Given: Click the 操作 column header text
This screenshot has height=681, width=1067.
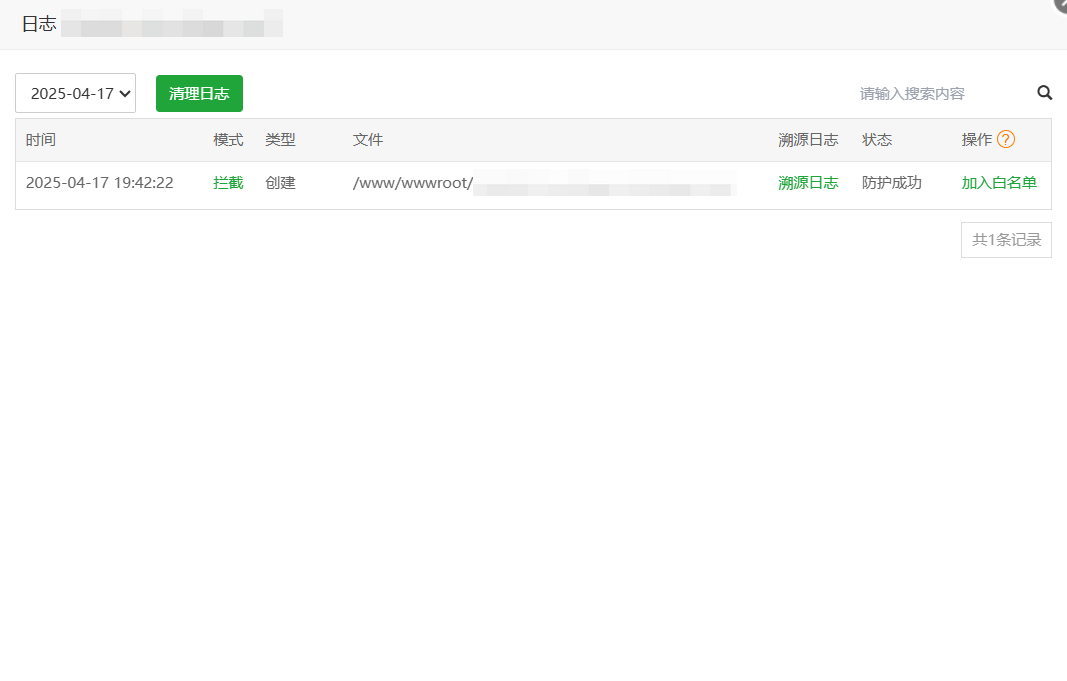Looking at the screenshot, I should coord(976,140).
